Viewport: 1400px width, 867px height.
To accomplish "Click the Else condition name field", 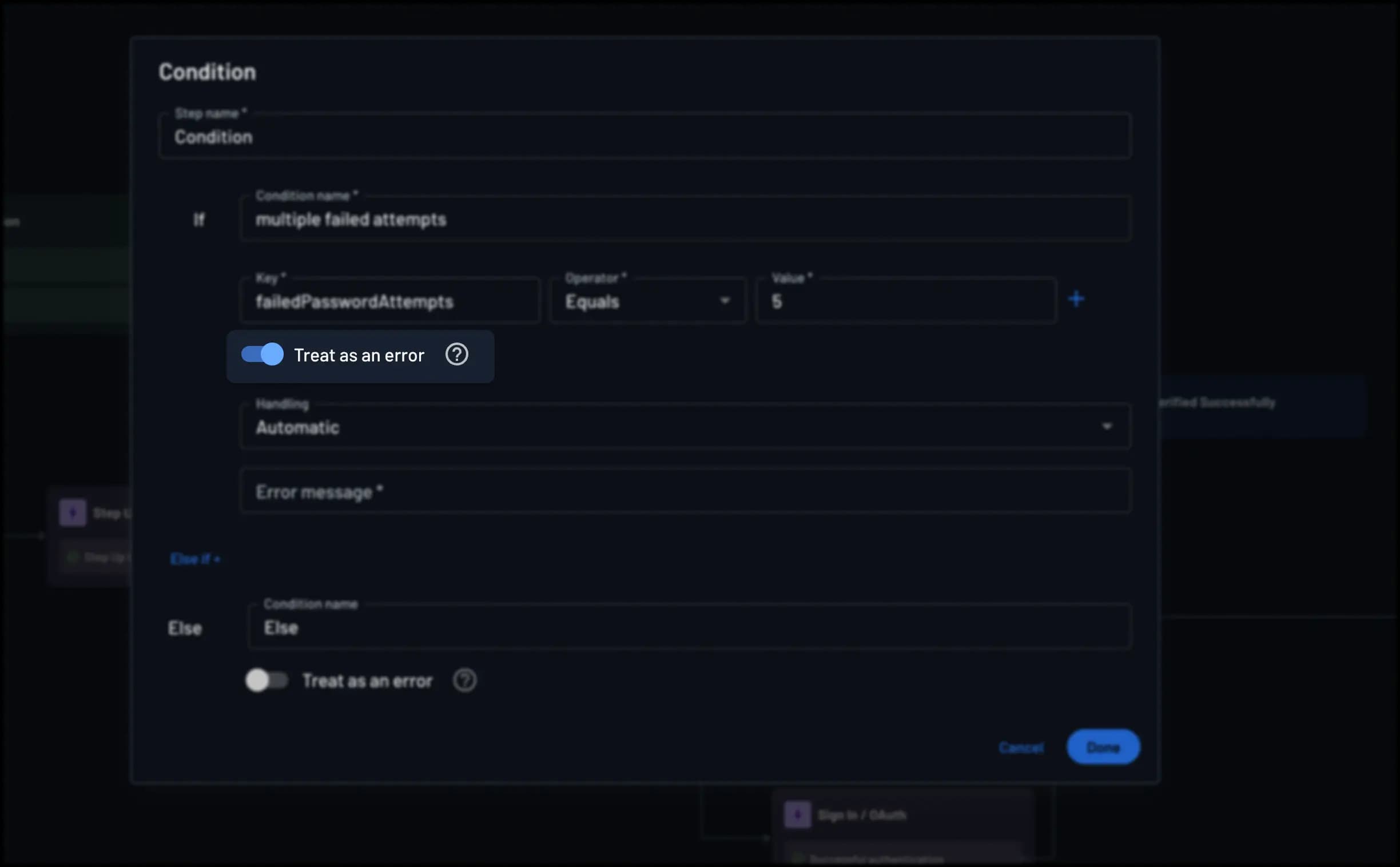I will (689, 627).
